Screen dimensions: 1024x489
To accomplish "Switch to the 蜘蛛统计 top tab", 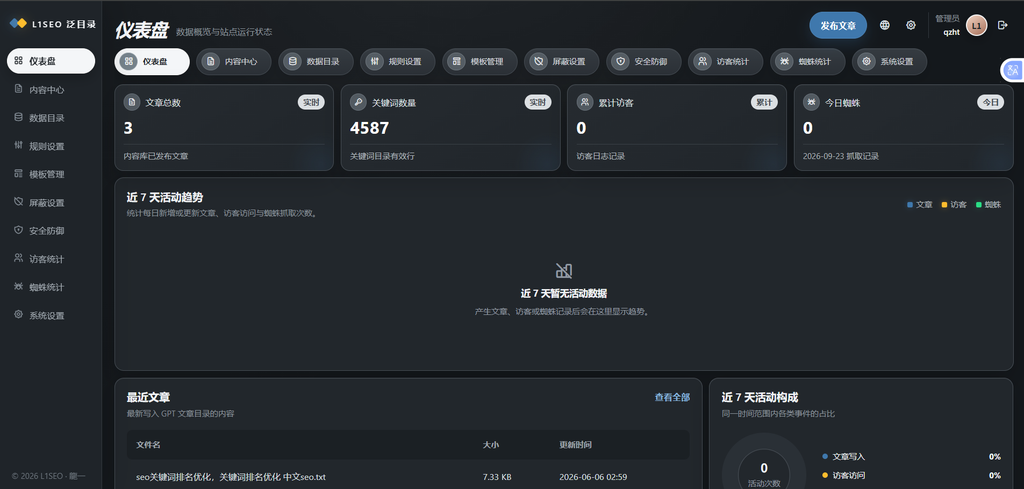I will [808, 62].
